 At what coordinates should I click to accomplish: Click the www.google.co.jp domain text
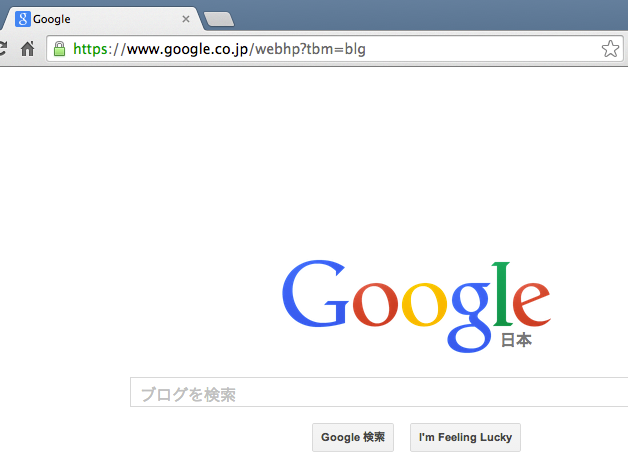click(188, 49)
